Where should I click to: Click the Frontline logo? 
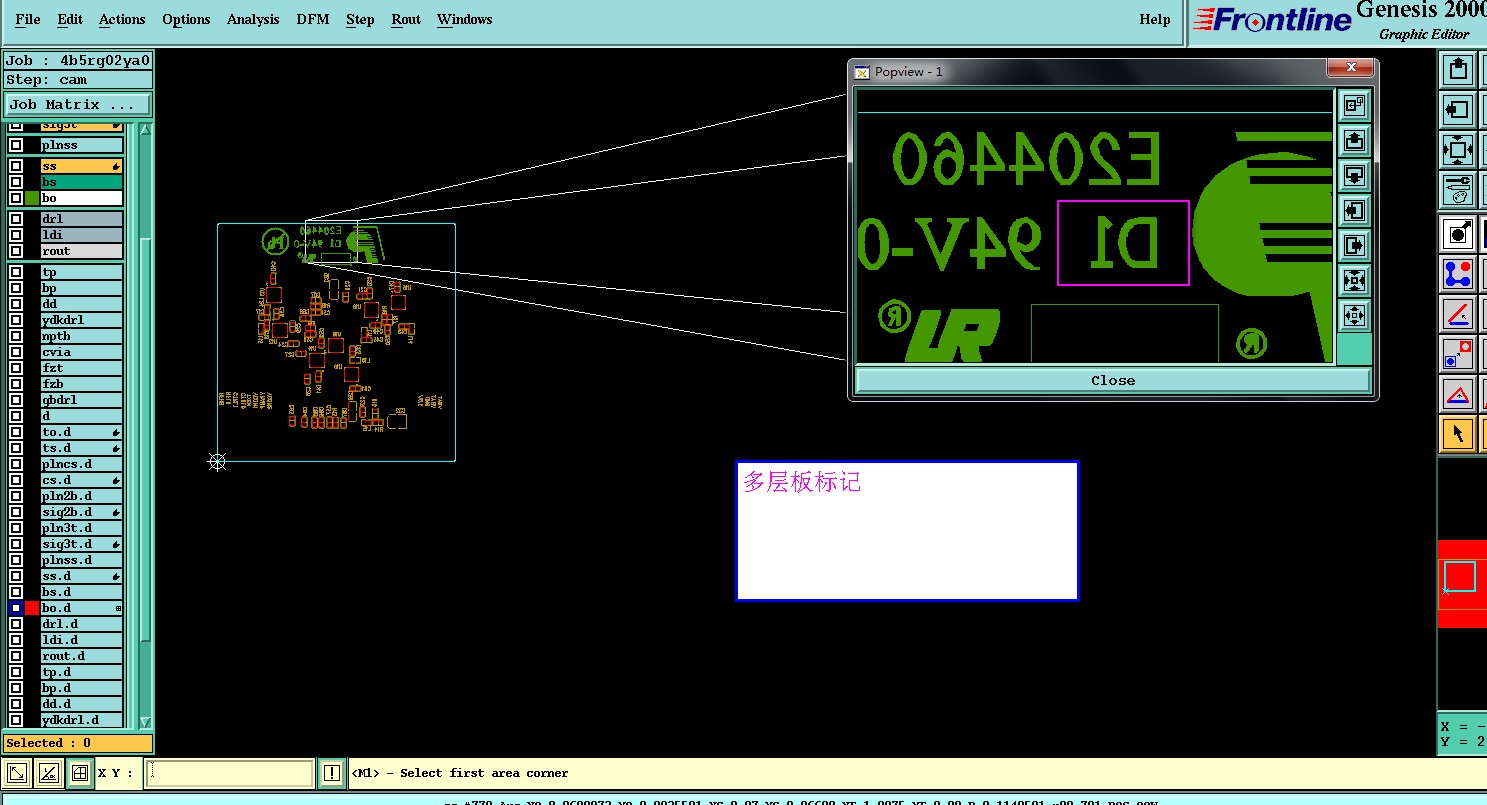coord(1273,19)
